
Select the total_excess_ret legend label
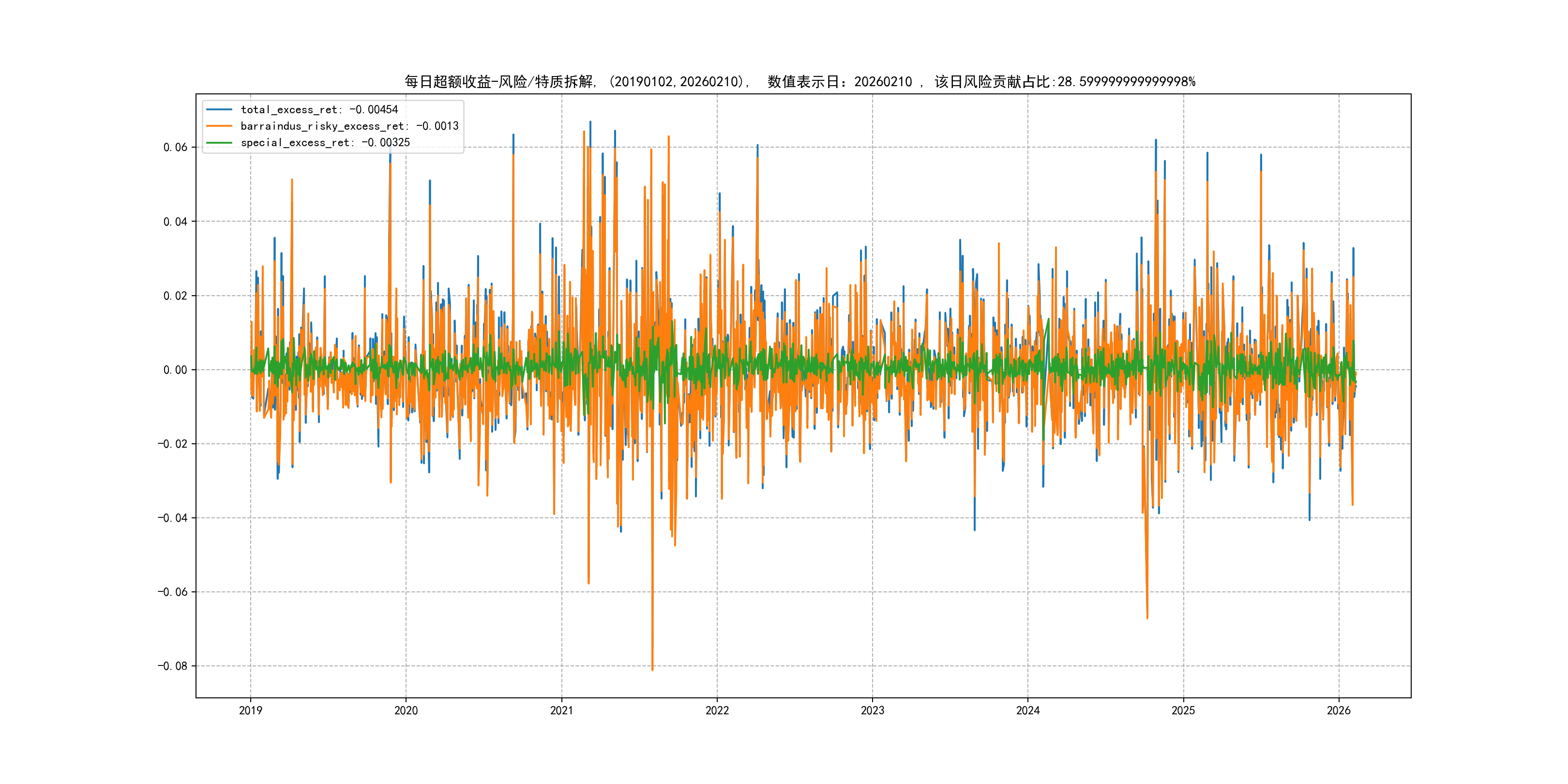319,109
